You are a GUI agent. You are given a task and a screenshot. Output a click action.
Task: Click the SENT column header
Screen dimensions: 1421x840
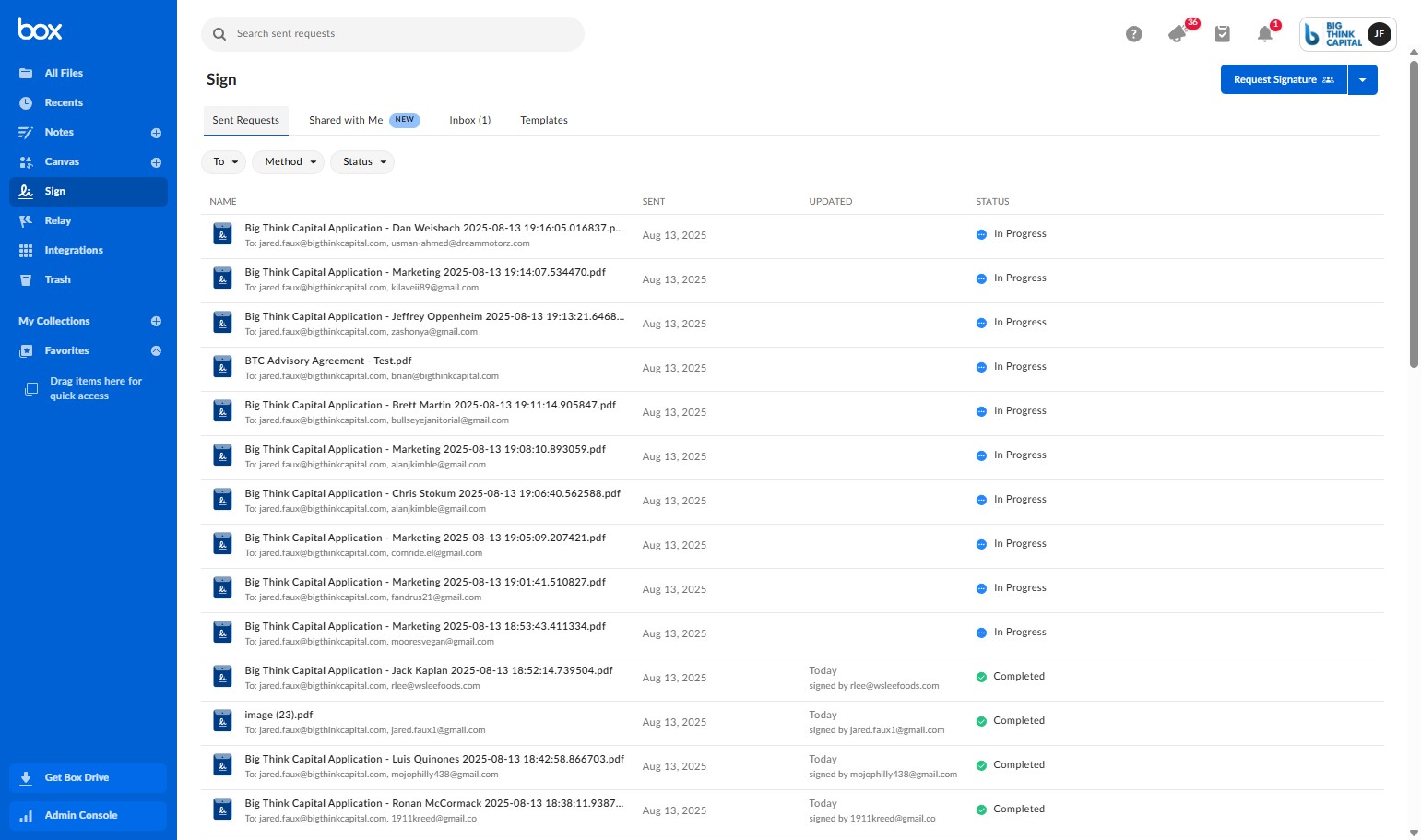pyautogui.click(x=654, y=201)
